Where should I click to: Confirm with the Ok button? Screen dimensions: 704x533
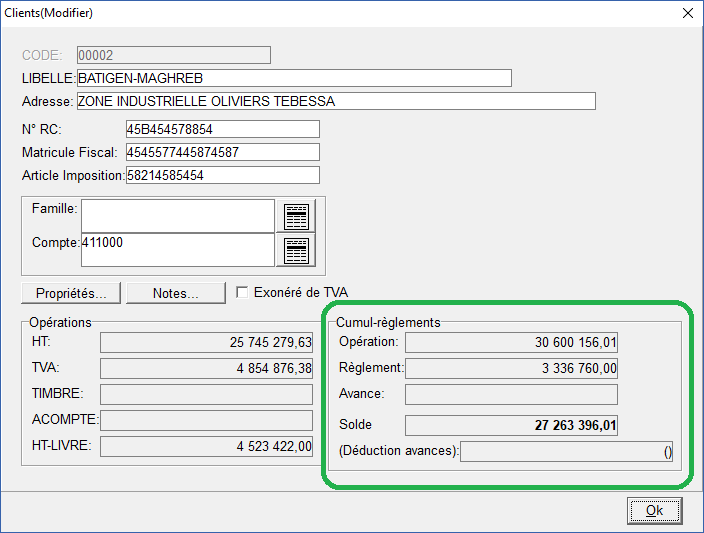coord(655,511)
